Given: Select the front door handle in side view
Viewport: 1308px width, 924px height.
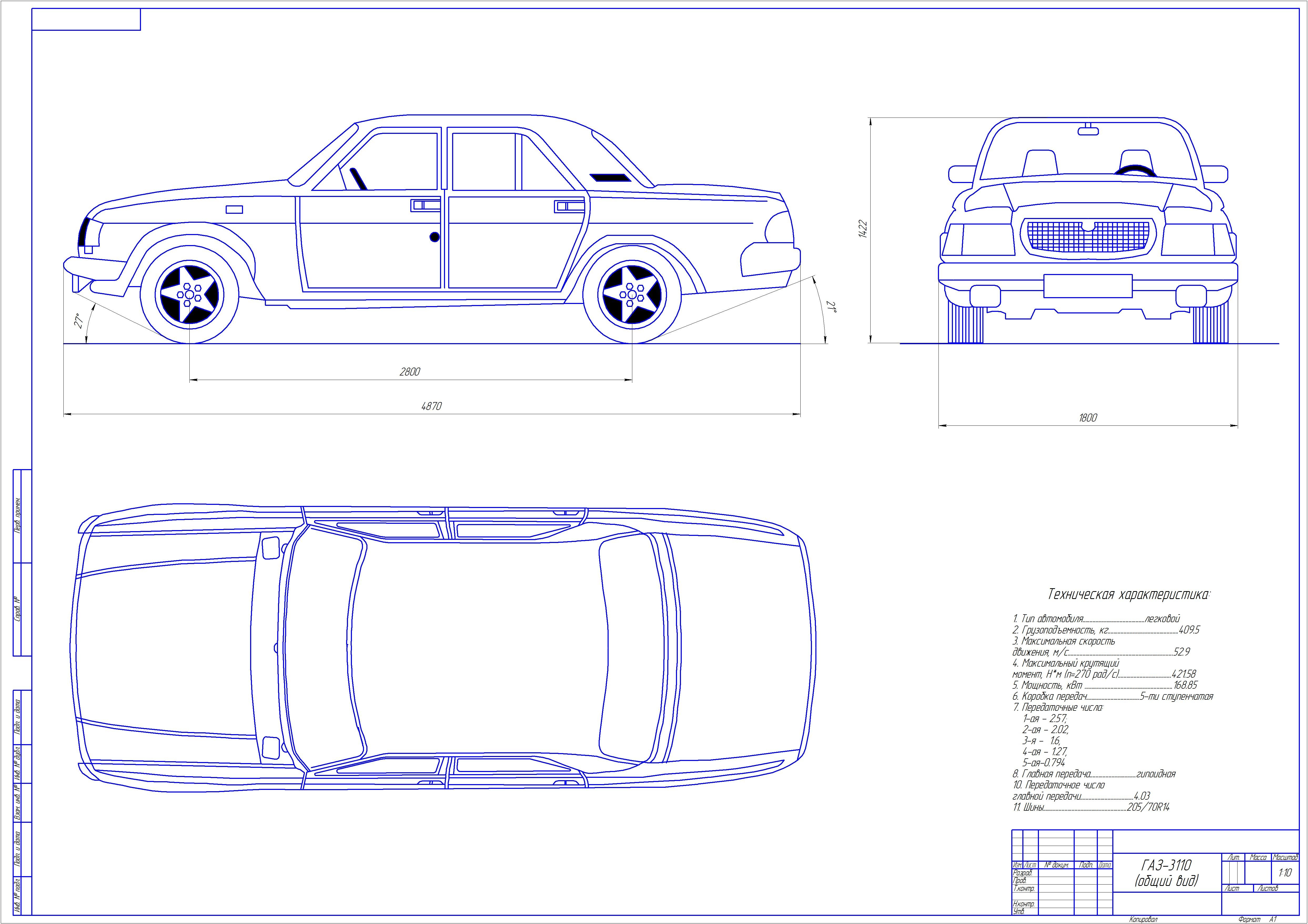Looking at the screenshot, I should click(x=425, y=205).
